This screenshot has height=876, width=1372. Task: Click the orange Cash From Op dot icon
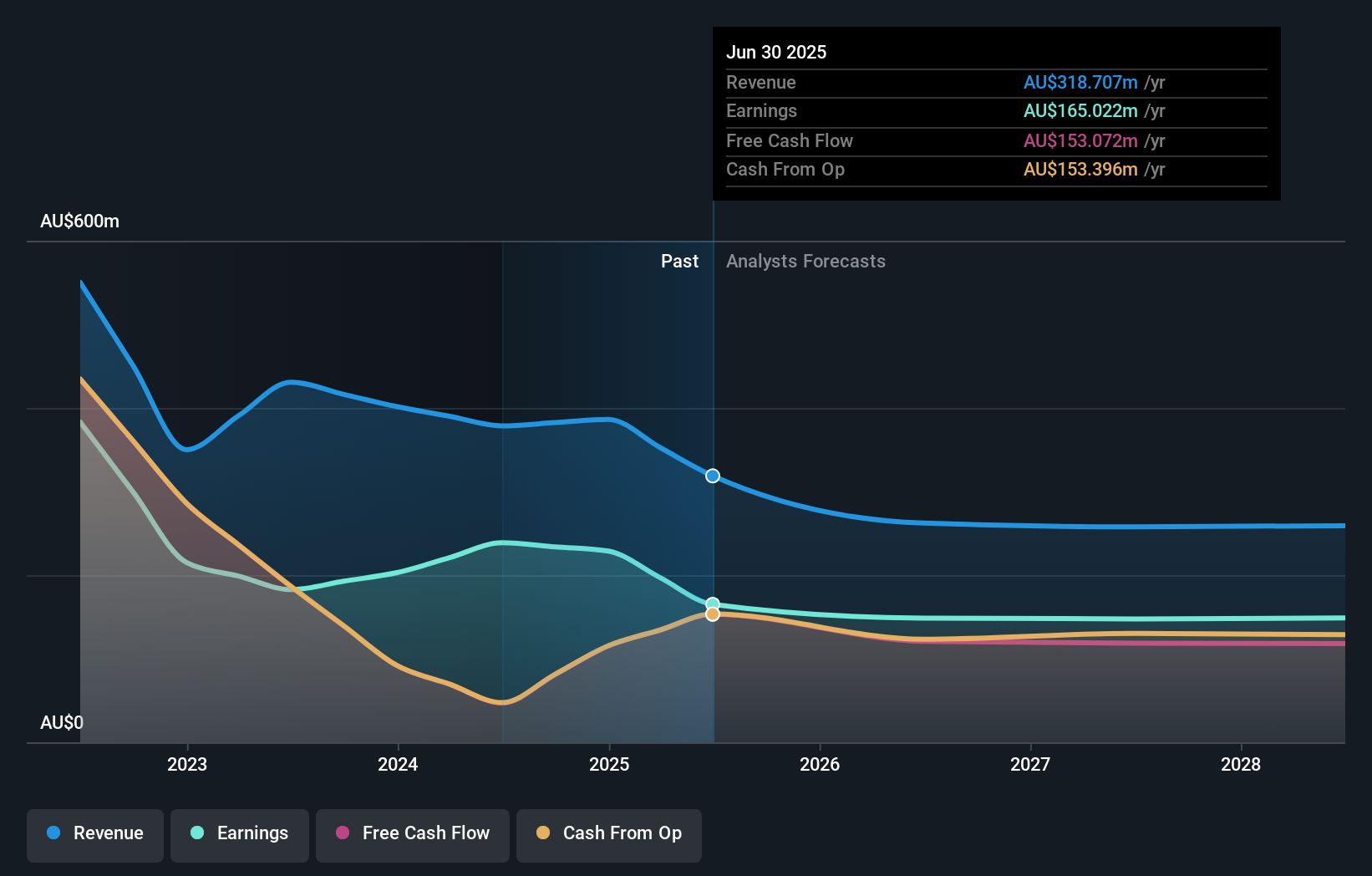(x=545, y=833)
